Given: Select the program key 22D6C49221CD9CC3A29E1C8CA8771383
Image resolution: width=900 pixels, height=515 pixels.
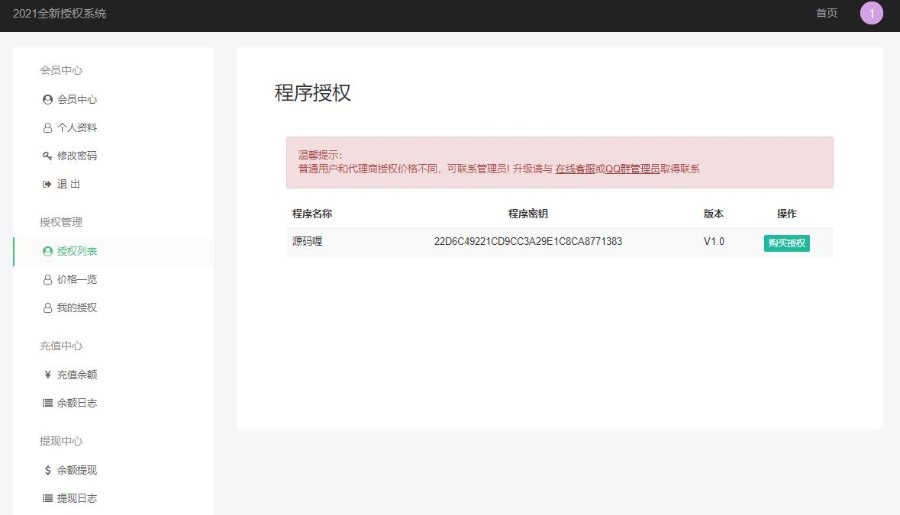Looking at the screenshot, I should (x=528, y=242).
